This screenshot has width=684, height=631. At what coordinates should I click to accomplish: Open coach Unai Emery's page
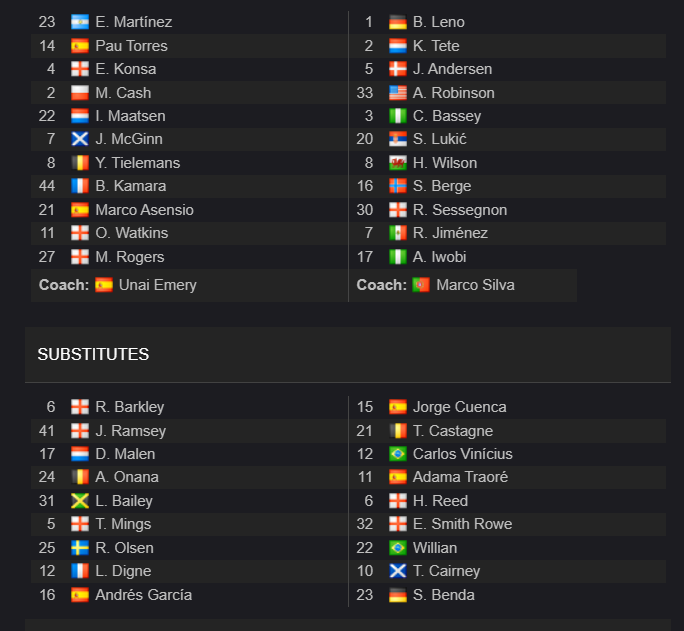pyautogui.click(x=158, y=285)
